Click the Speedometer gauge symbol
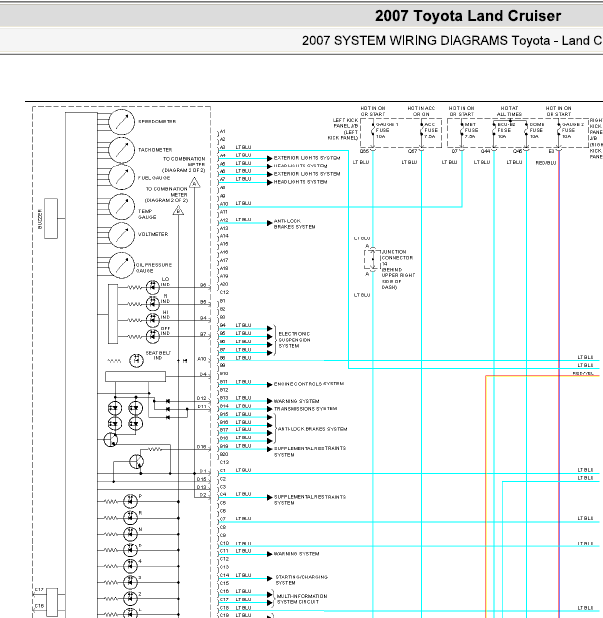Screen dimensions: 603x618 point(121,122)
